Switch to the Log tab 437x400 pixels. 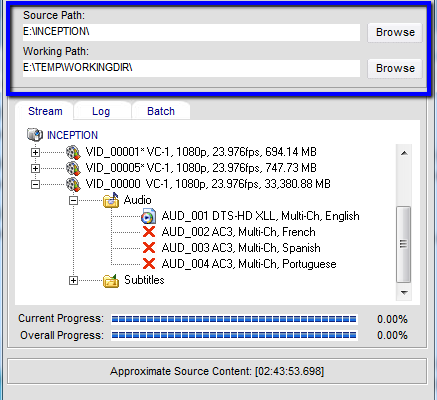(x=101, y=111)
